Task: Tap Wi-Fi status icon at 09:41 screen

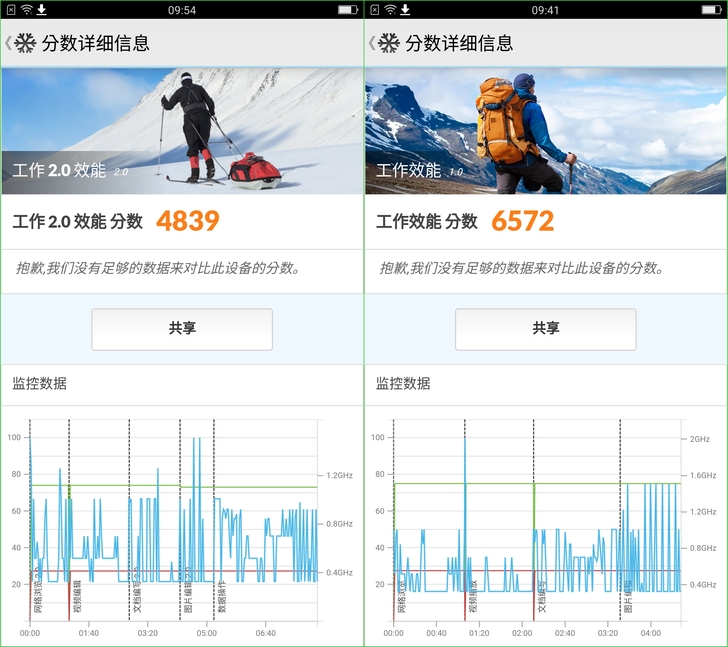Action: (390, 9)
